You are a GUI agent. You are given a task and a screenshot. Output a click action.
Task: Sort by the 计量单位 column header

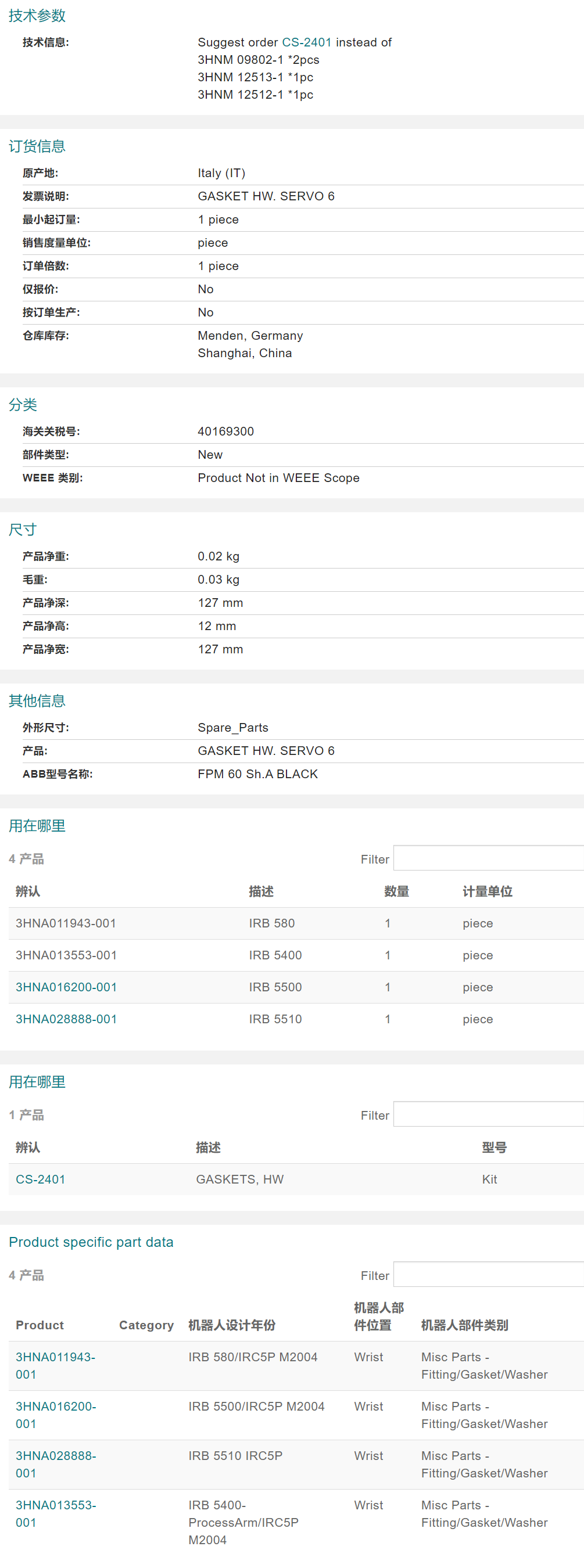point(487,891)
